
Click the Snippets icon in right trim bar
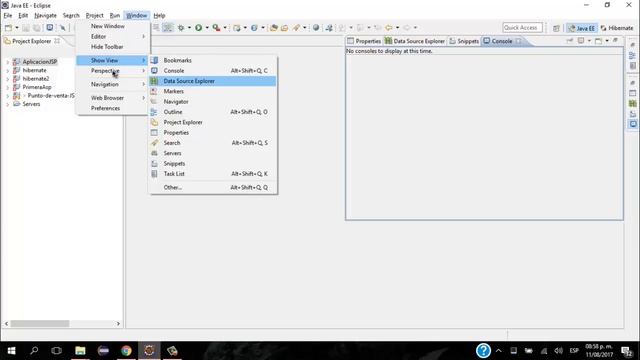coord(632,114)
